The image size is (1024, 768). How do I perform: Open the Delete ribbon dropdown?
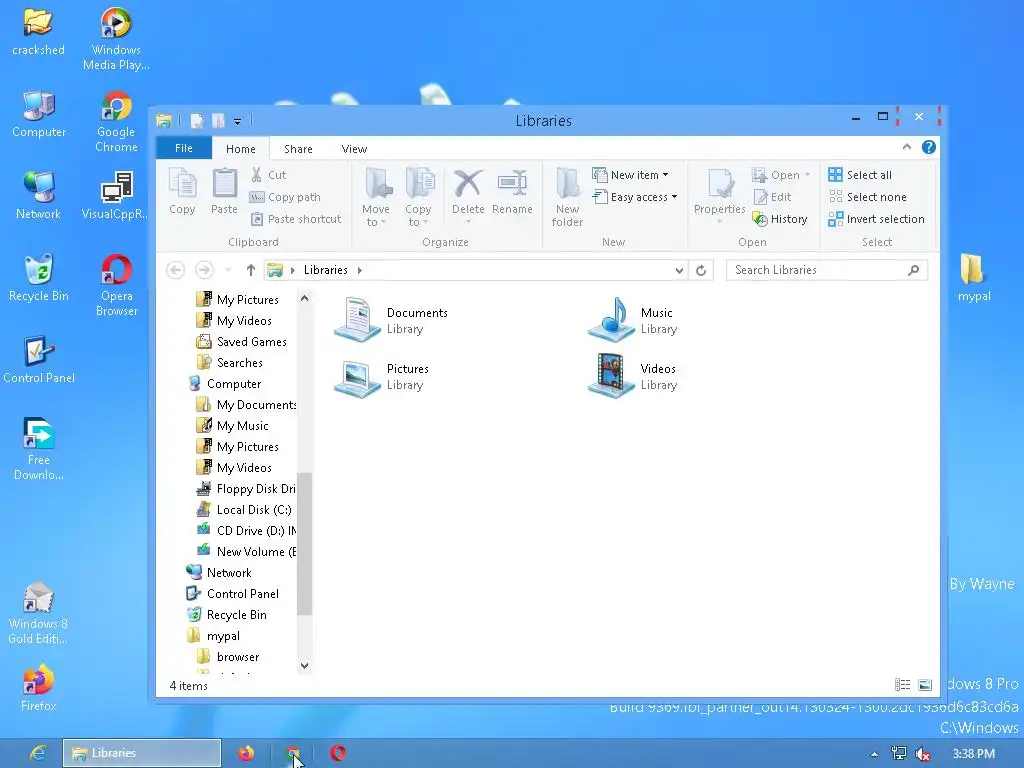tap(468, 222)
